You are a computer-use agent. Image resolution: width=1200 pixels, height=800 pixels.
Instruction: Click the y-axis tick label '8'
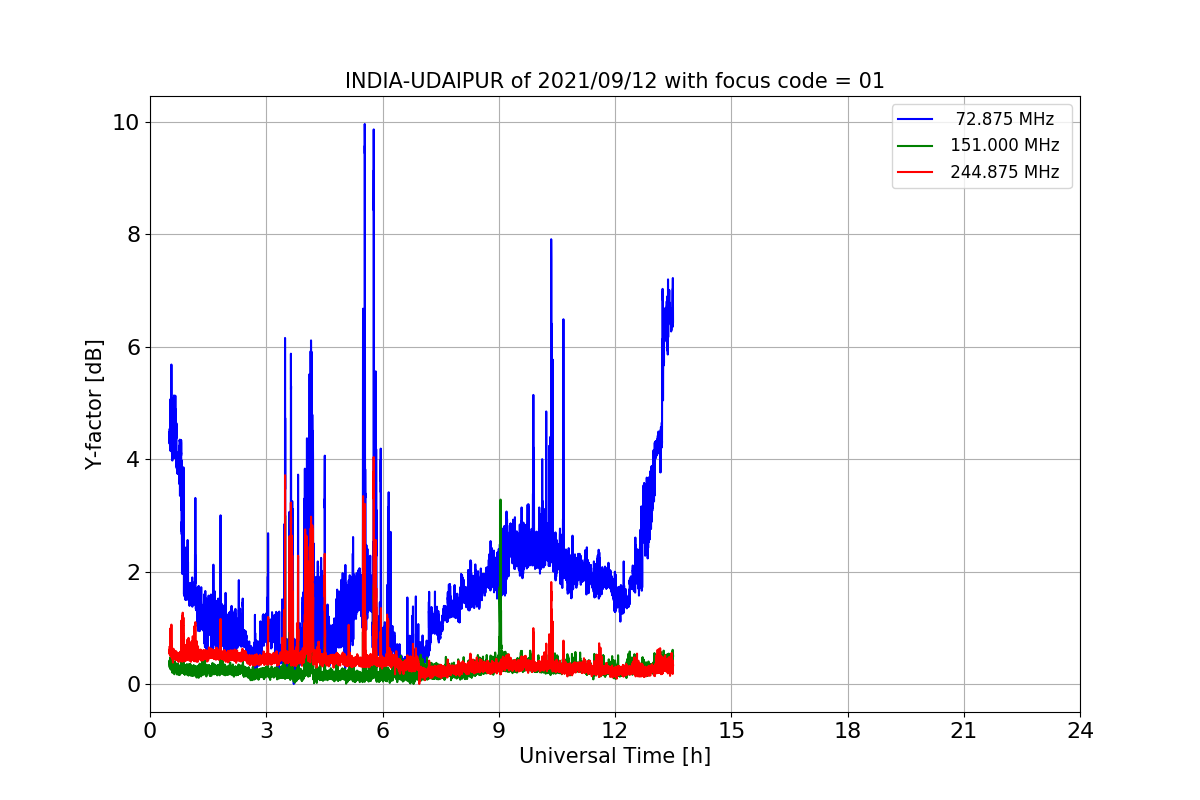[x=134, y=235]
